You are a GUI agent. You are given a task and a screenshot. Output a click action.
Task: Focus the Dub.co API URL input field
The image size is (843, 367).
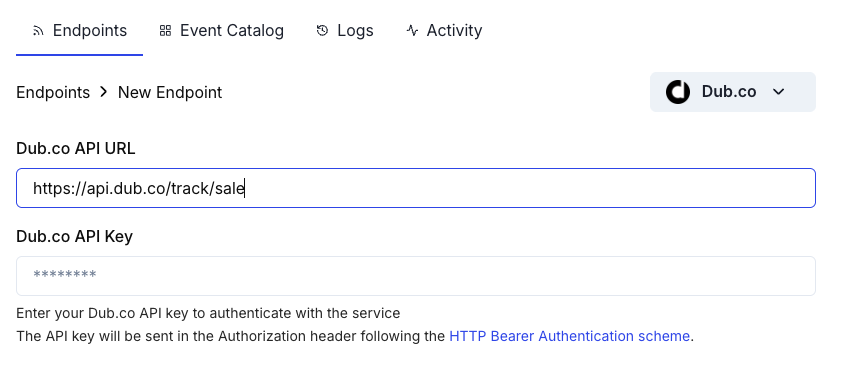coord(416,188)
